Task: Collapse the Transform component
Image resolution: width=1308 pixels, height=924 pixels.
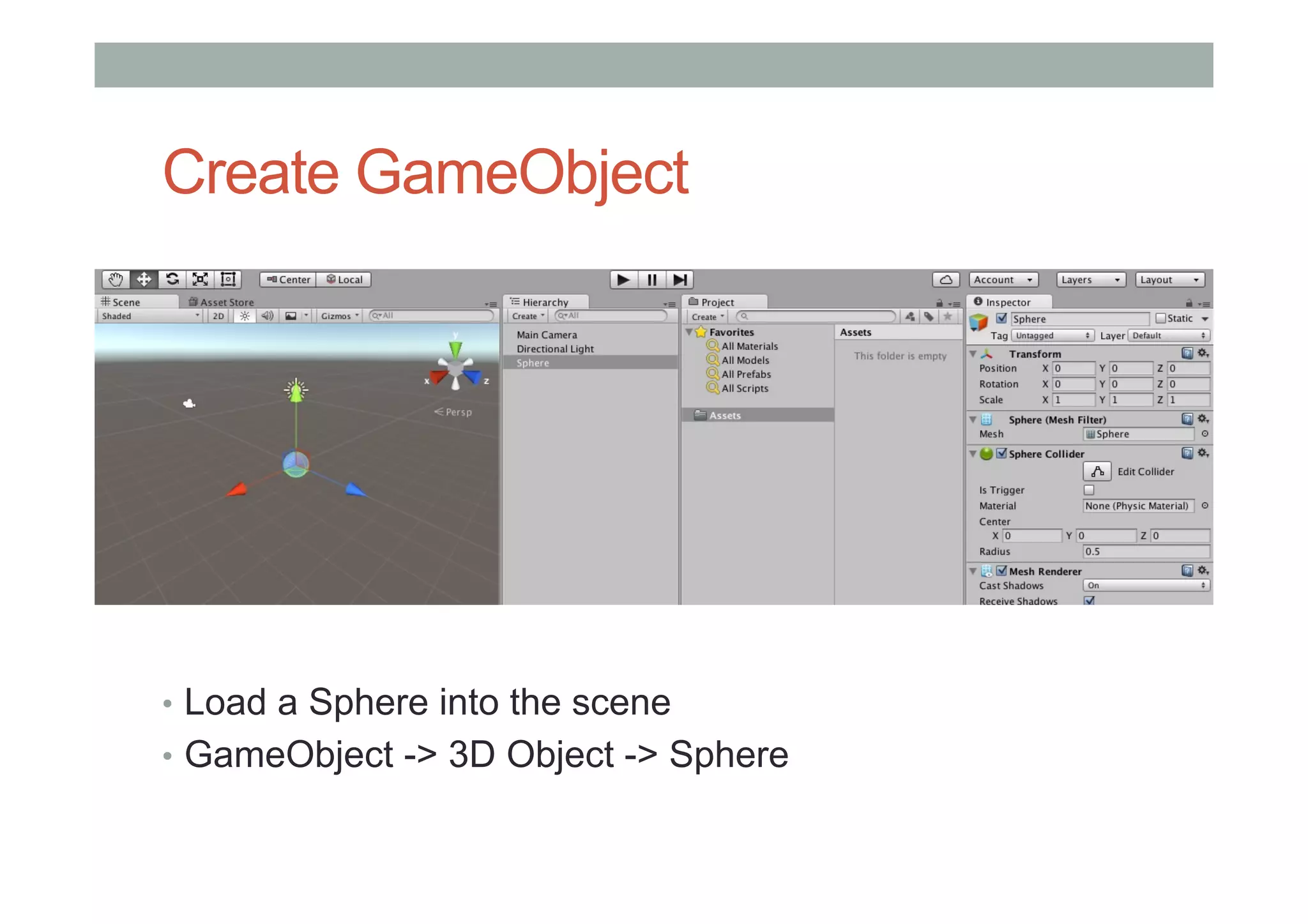Action: point(973,354)
